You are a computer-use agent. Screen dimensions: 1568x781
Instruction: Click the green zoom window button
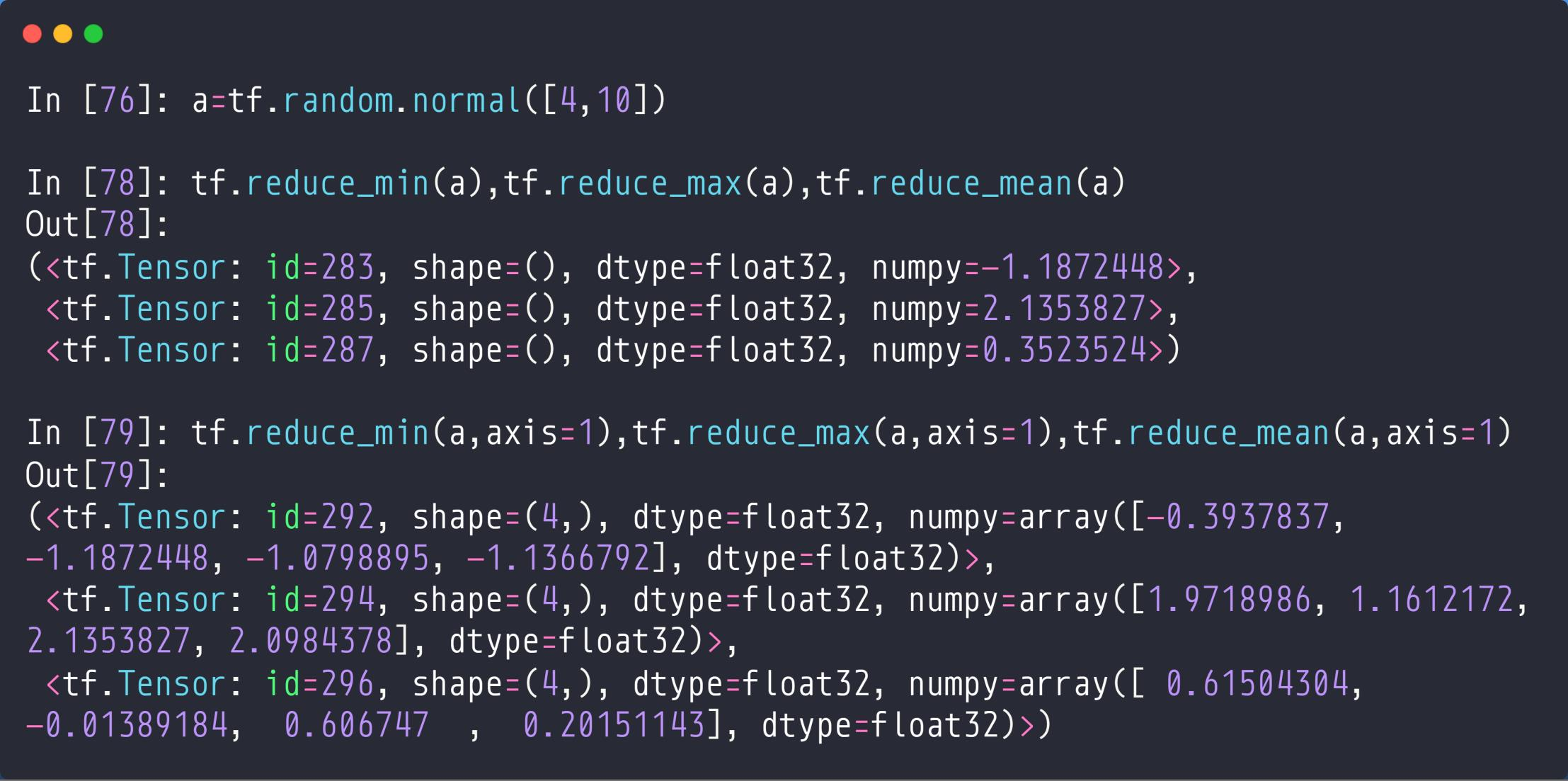click(93, 33)
